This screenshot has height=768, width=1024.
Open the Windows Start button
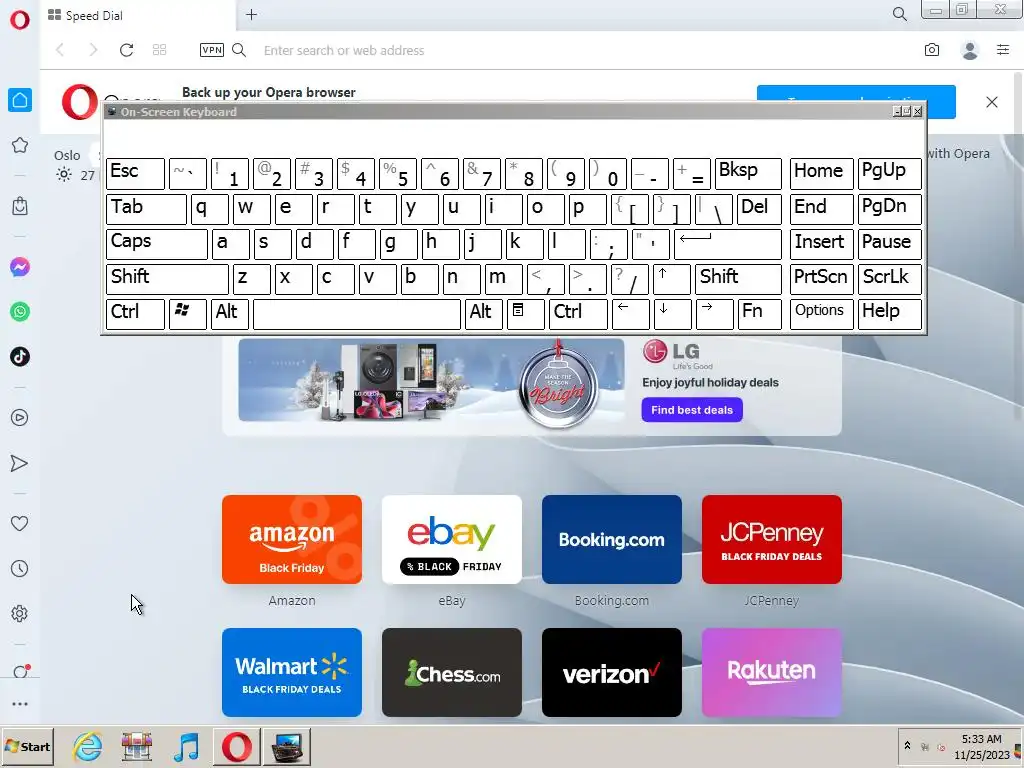coord(27,747)
